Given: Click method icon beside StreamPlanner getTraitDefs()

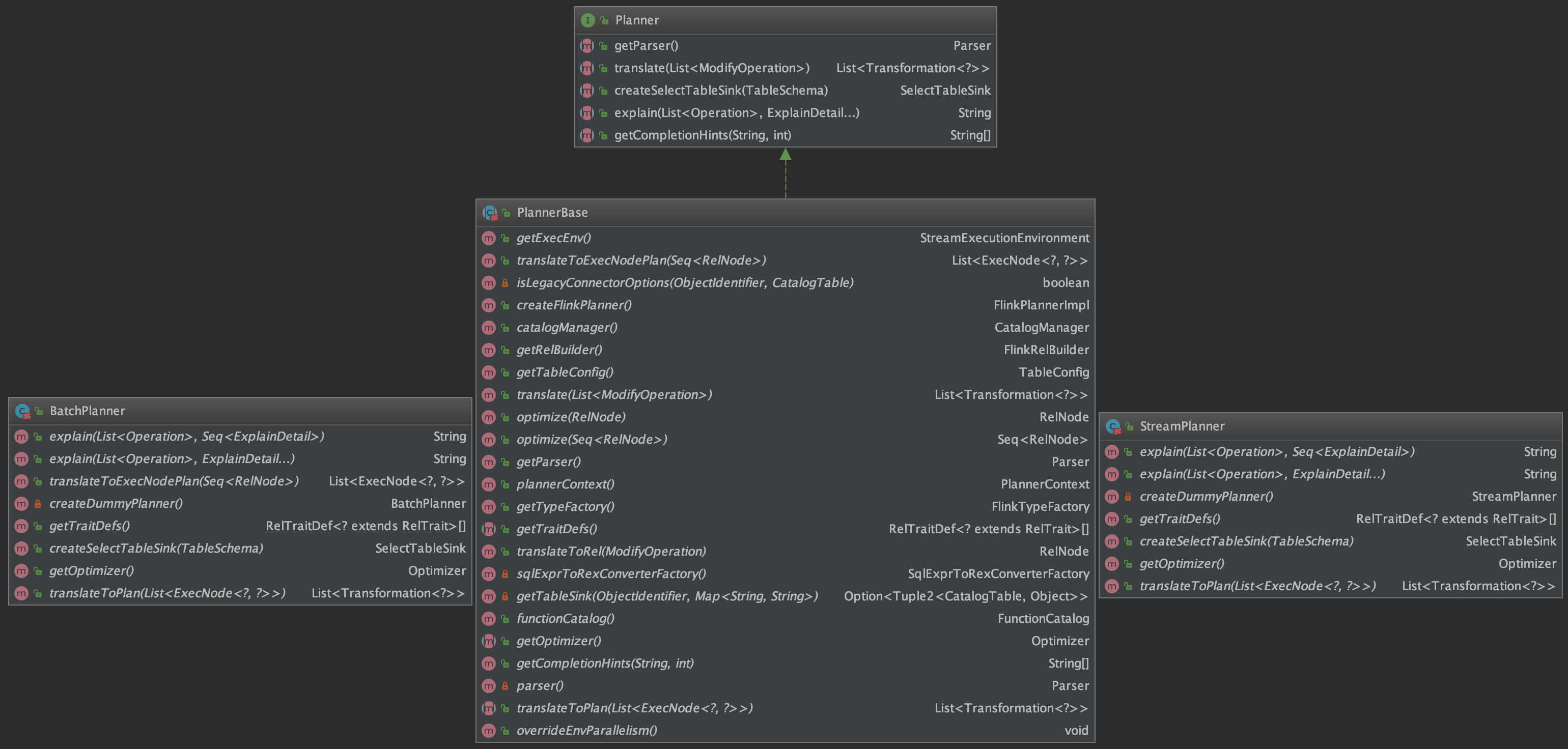Looking at the screenshot, I should (x=1111, y=519).
